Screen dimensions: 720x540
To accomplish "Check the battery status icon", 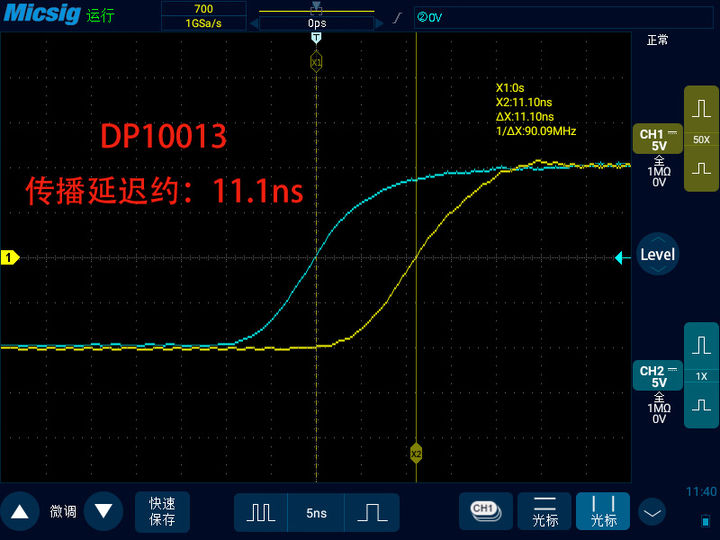I will click(x=706, y=521).
